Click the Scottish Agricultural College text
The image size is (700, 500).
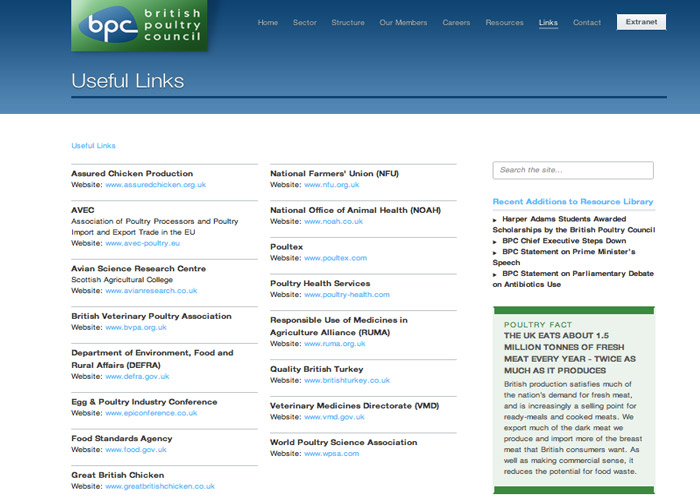(122, 280)
